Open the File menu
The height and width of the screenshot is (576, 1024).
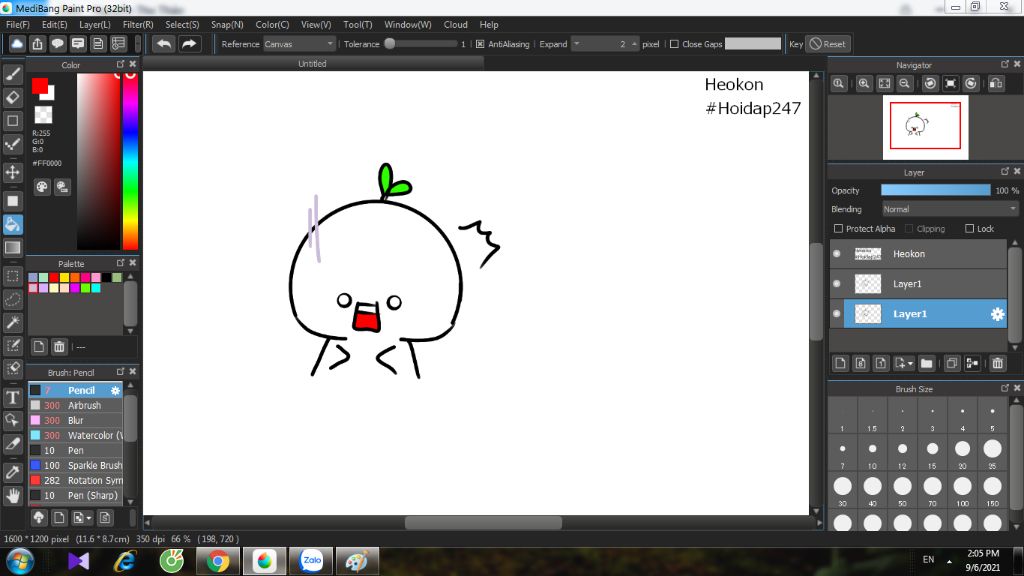click(18, 25)
